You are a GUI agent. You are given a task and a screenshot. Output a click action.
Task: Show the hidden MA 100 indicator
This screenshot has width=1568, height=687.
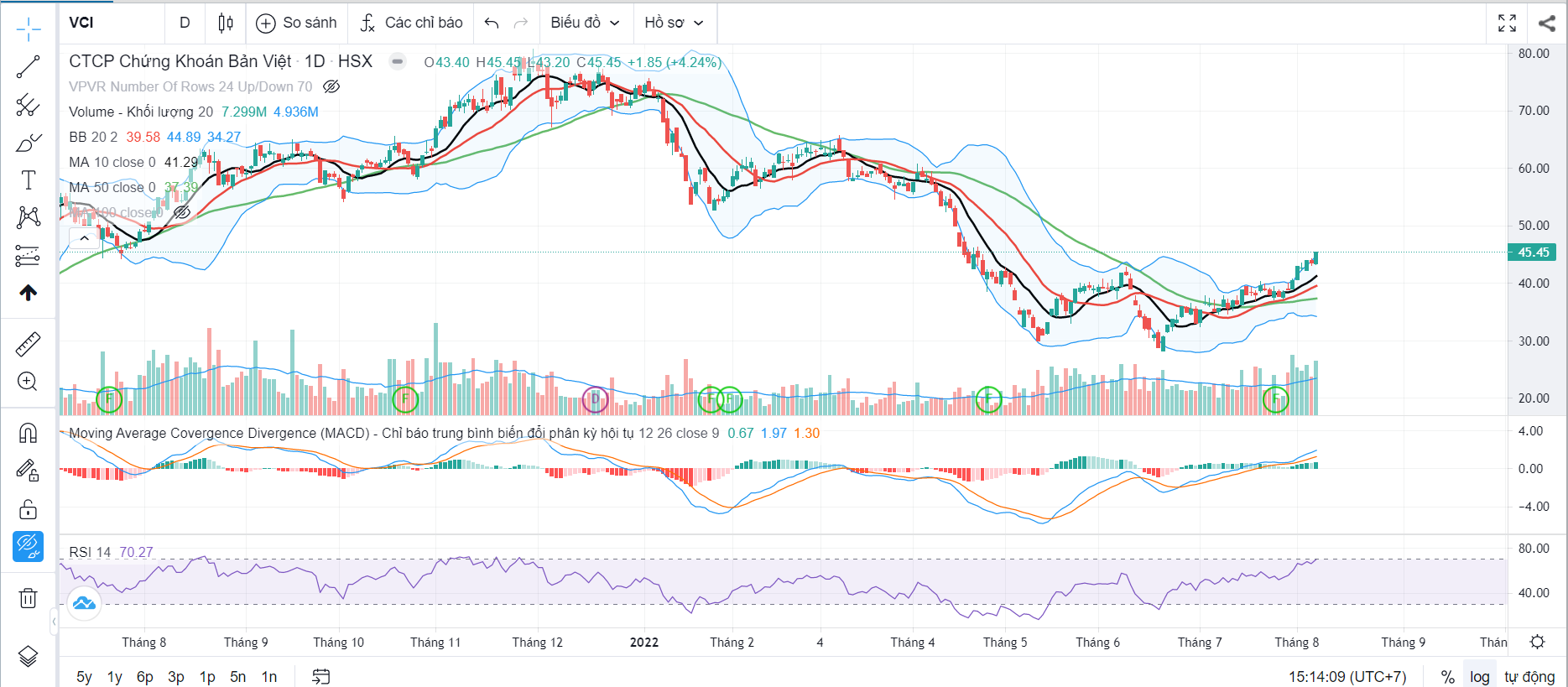tap(182, 212)
